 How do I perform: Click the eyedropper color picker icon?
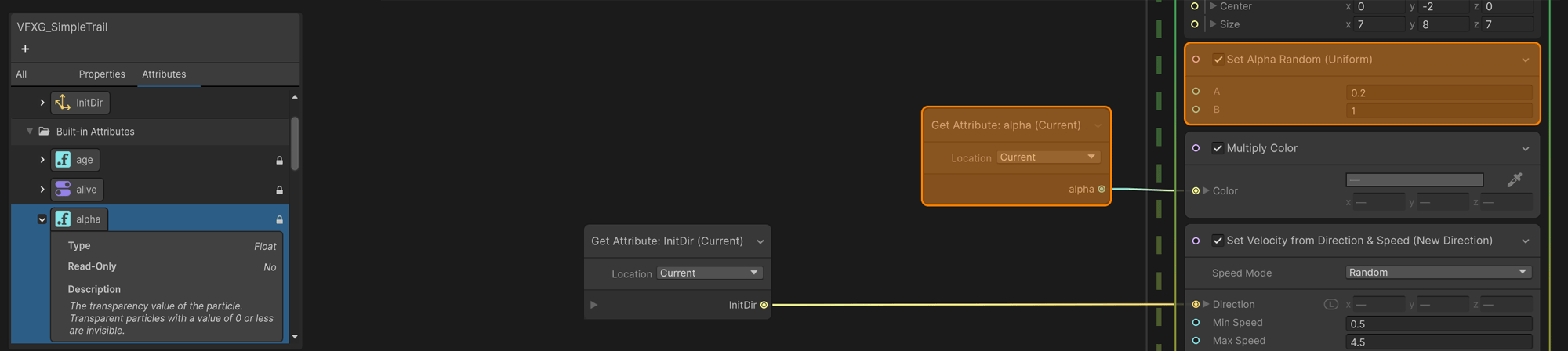click(x=1514, y=180)
